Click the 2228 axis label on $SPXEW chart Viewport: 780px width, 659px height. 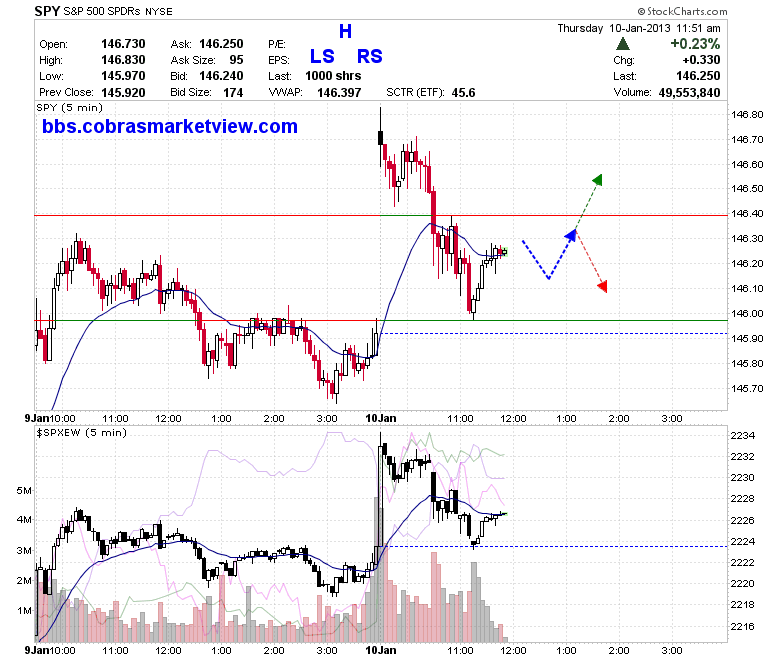click(x=743, y=498)
